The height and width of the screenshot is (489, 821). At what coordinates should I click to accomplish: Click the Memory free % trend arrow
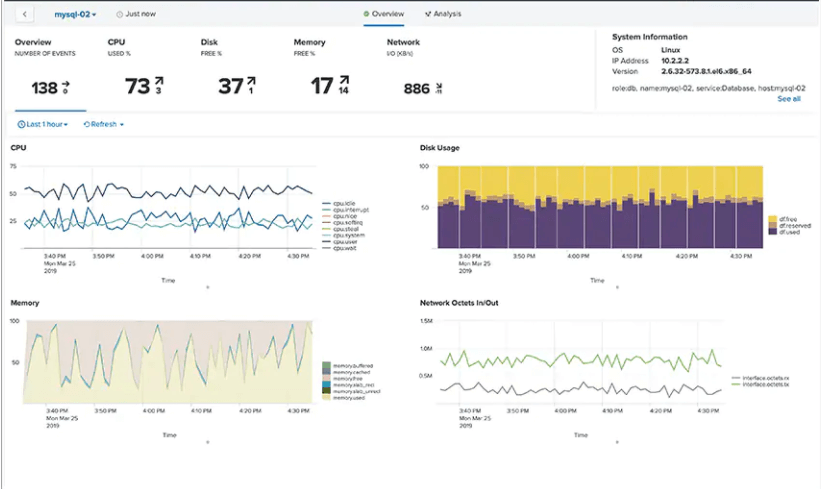pyautogui.click(x=345, y=82)
